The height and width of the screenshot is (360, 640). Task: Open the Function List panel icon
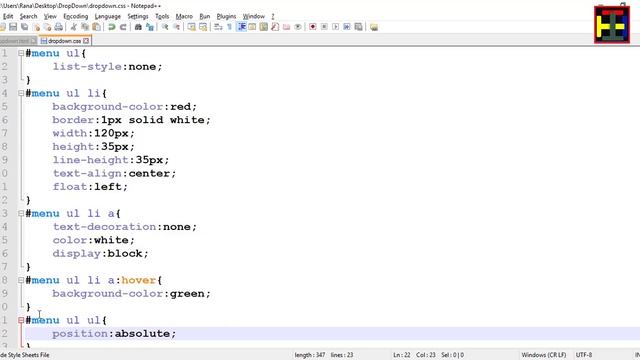[275, 27]
